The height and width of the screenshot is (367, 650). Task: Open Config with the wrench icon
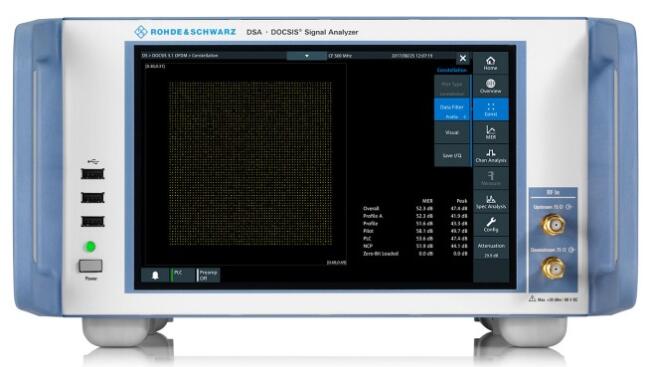click(x=490, y=225)
